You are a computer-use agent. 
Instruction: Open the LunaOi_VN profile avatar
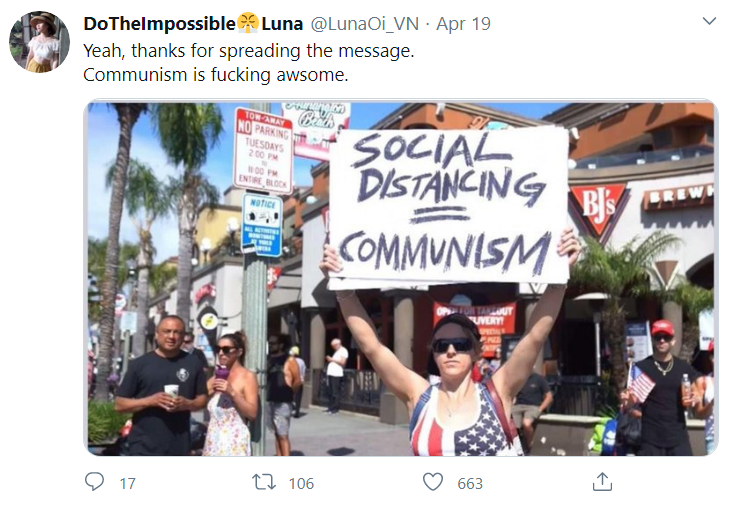pyautogui.click(x=40, y=42)
